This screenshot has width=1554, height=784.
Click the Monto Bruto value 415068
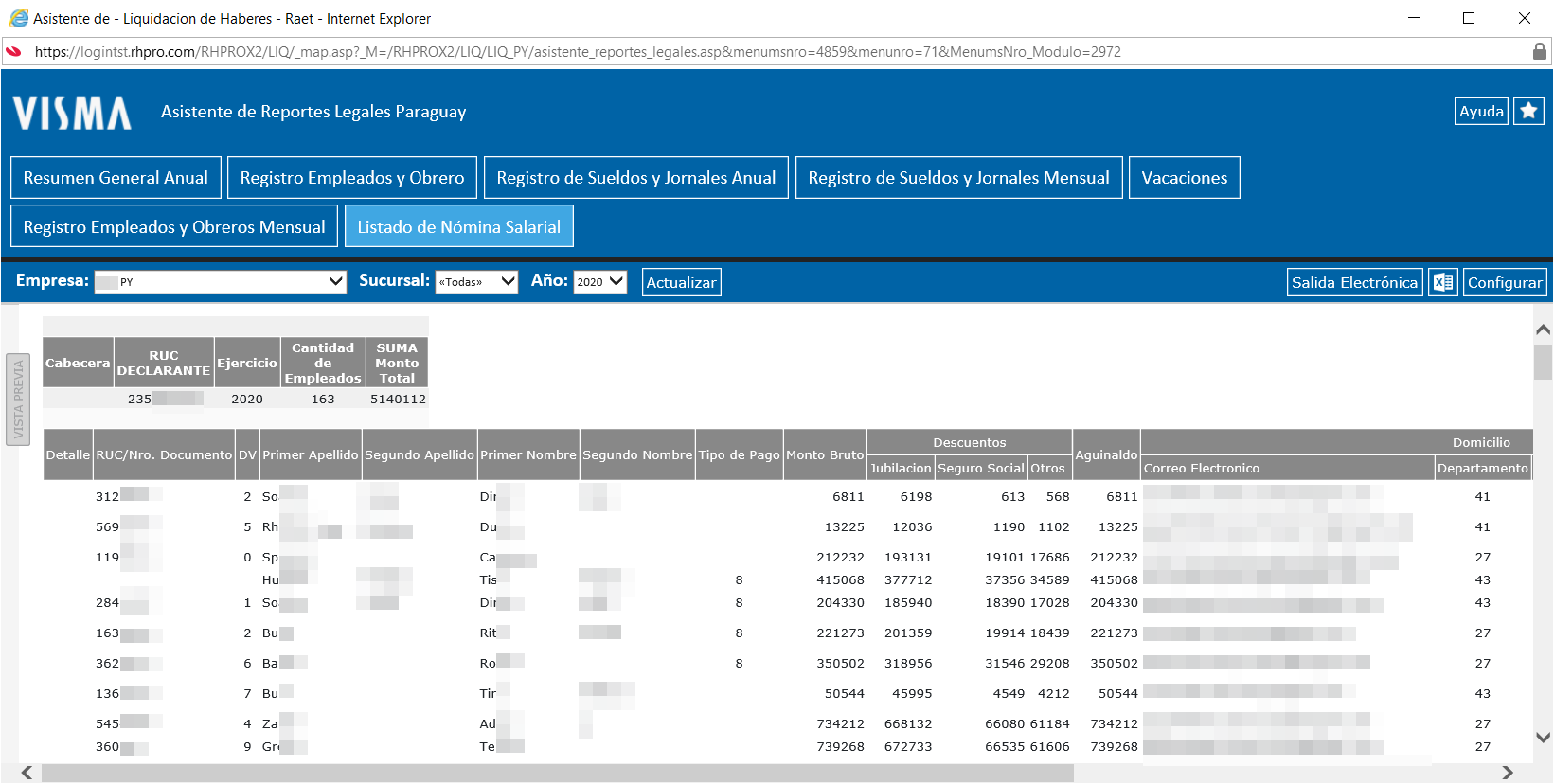point(841,579)
